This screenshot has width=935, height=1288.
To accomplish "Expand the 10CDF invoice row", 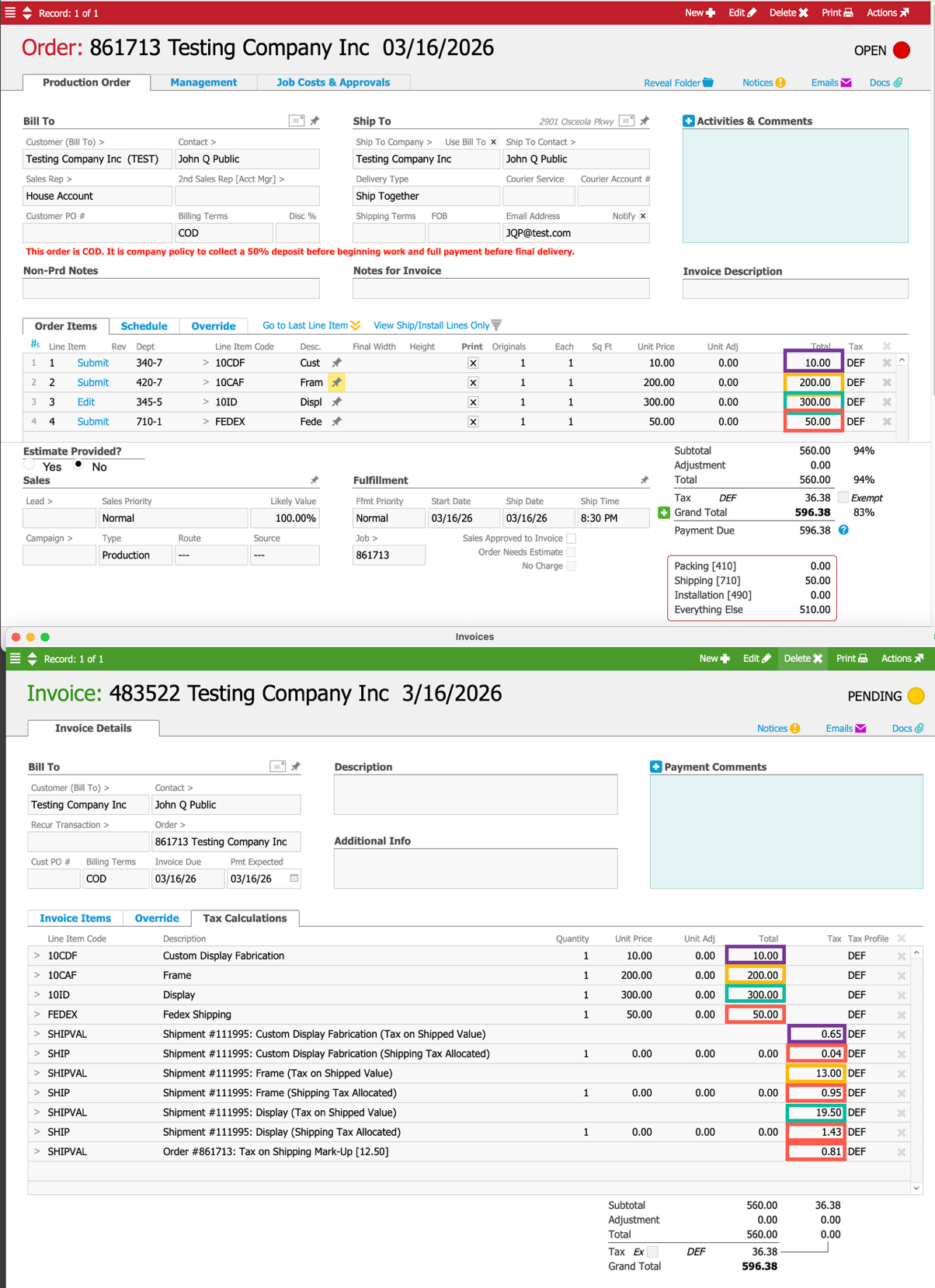I will point(36,956).
